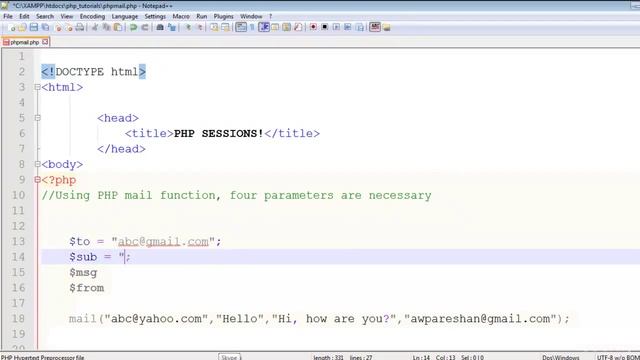Open the Macro menu
640x360 pixels.
[x=181, y=16]
